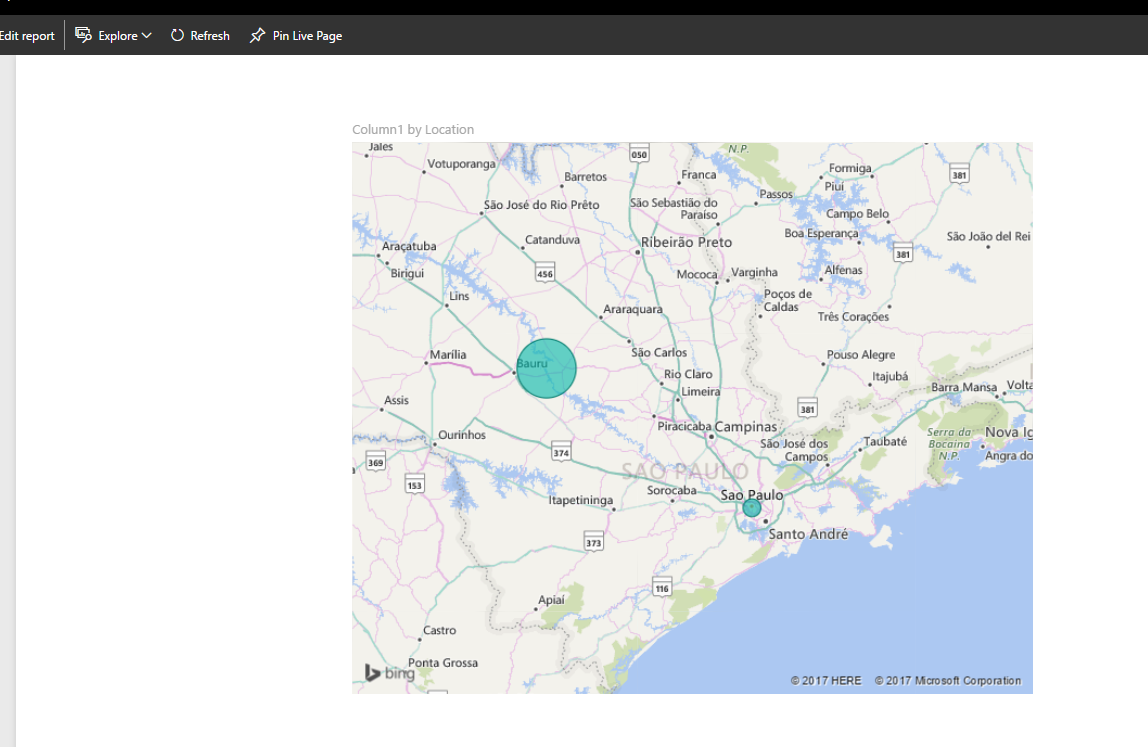
Task: Click the © 2017 Microsoft Corporation text
Action: click(x=947, y=680)
